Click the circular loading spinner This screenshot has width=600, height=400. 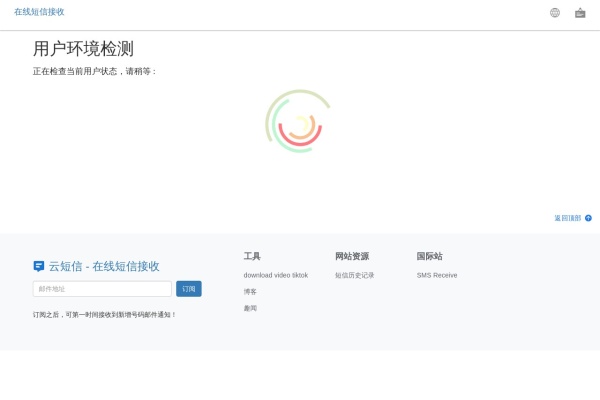tap(299, 123)
